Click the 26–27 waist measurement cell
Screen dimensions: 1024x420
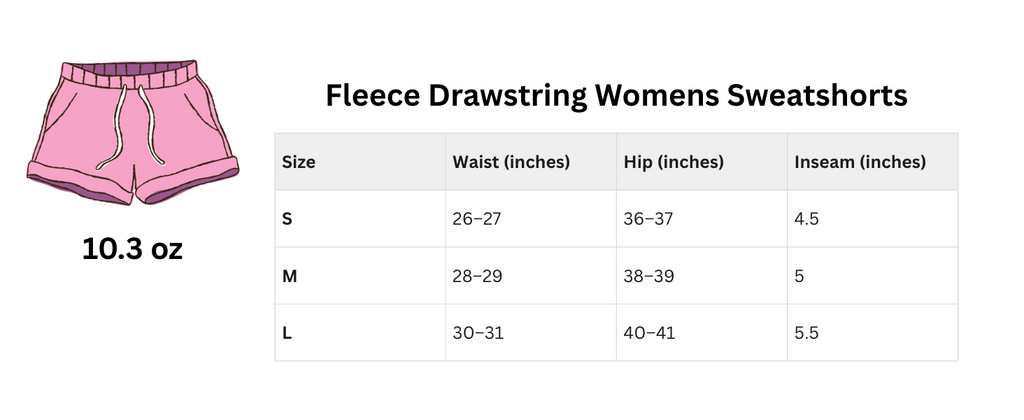click(x=477, y=218)
